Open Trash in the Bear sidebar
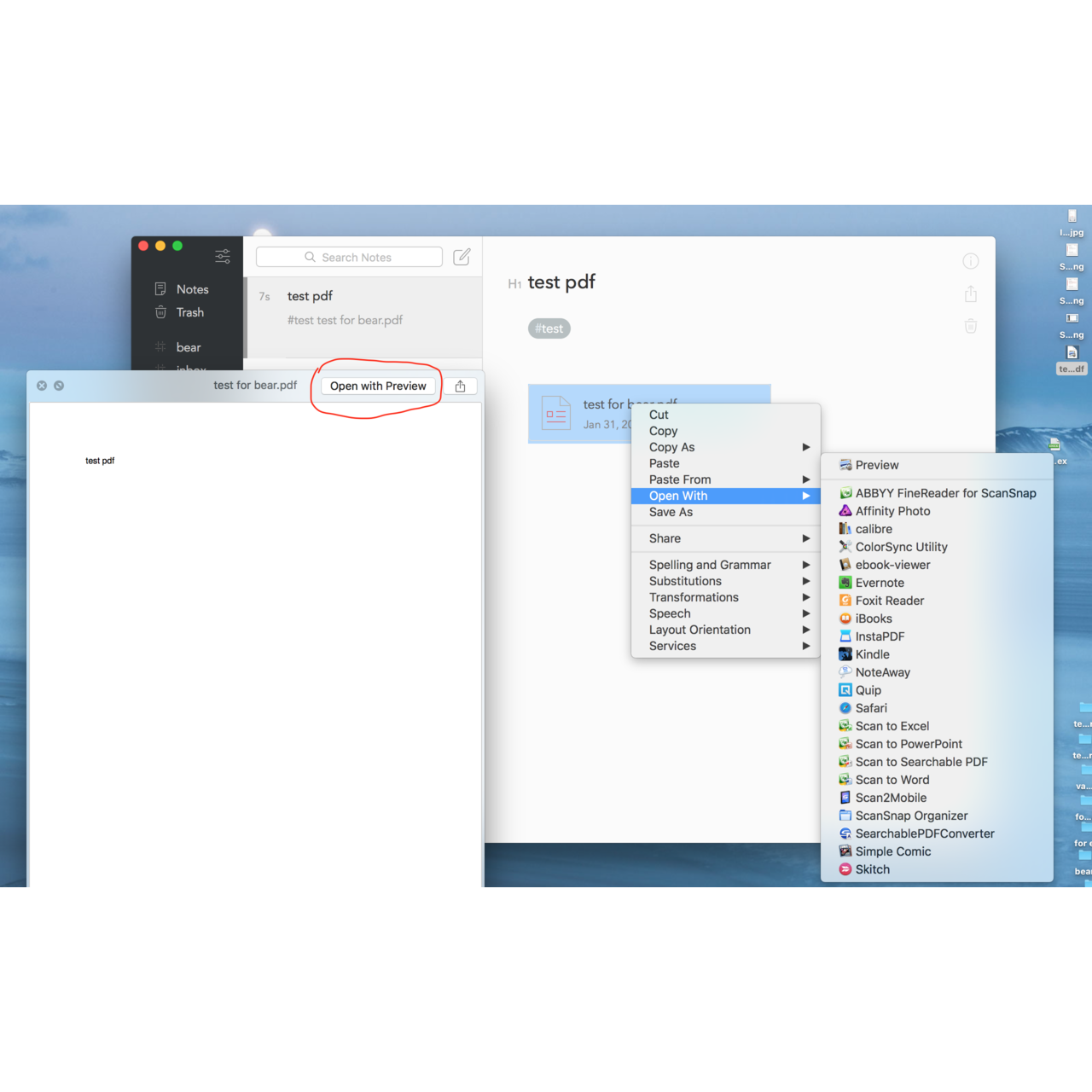1092x1092 pixels. [189, 312]
